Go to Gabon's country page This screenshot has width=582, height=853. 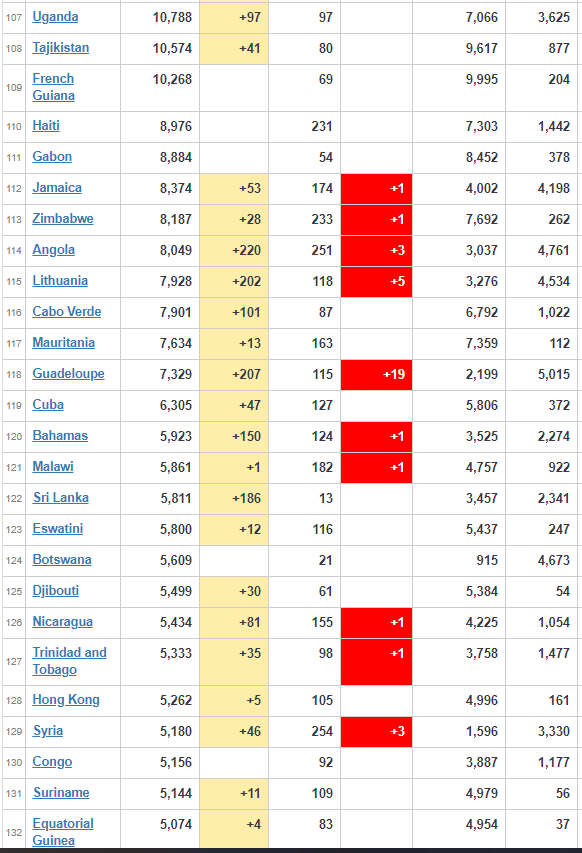click(x=52, y=157)
